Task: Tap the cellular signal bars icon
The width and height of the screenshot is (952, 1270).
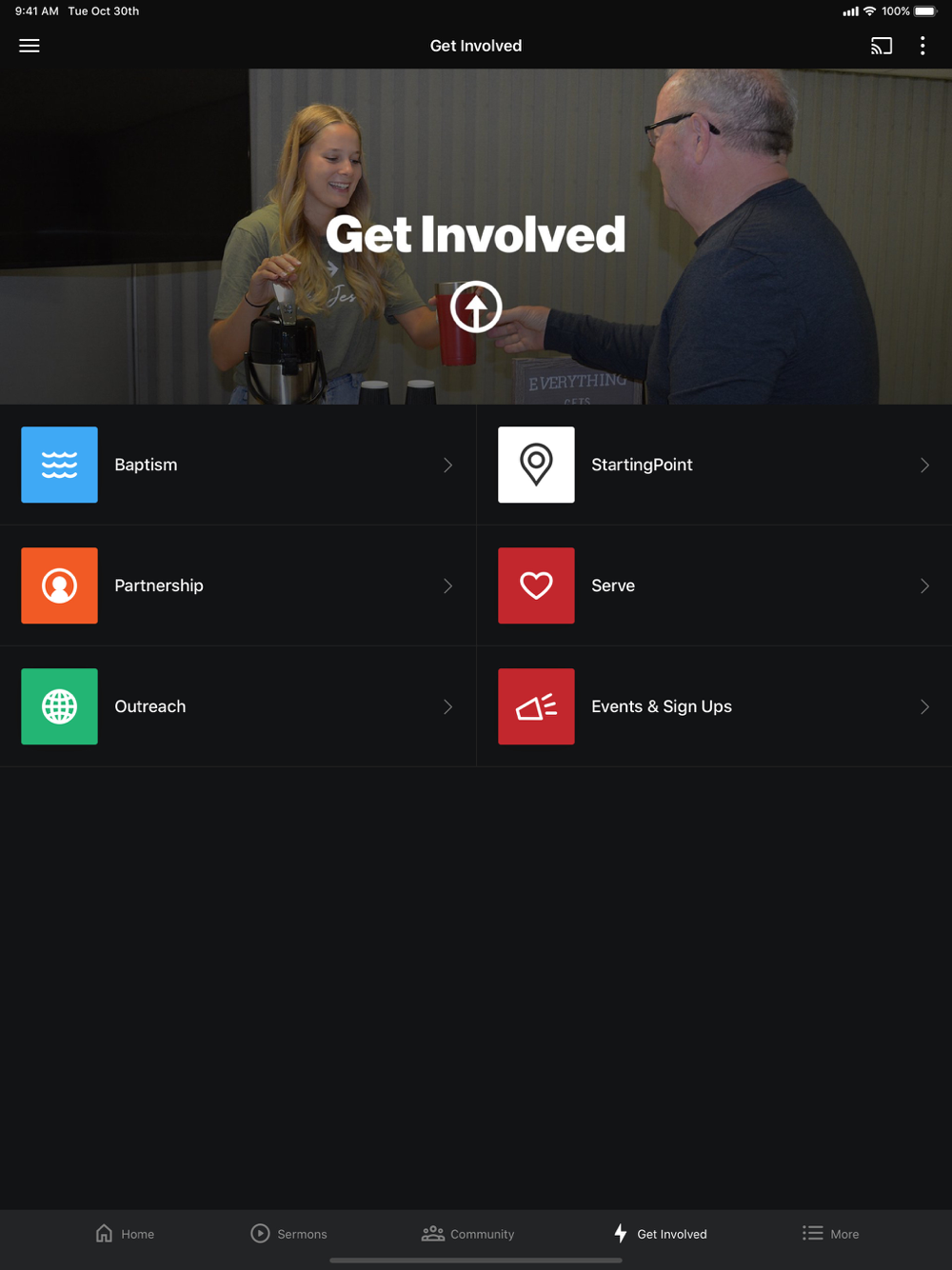Action: coord(850,11)
